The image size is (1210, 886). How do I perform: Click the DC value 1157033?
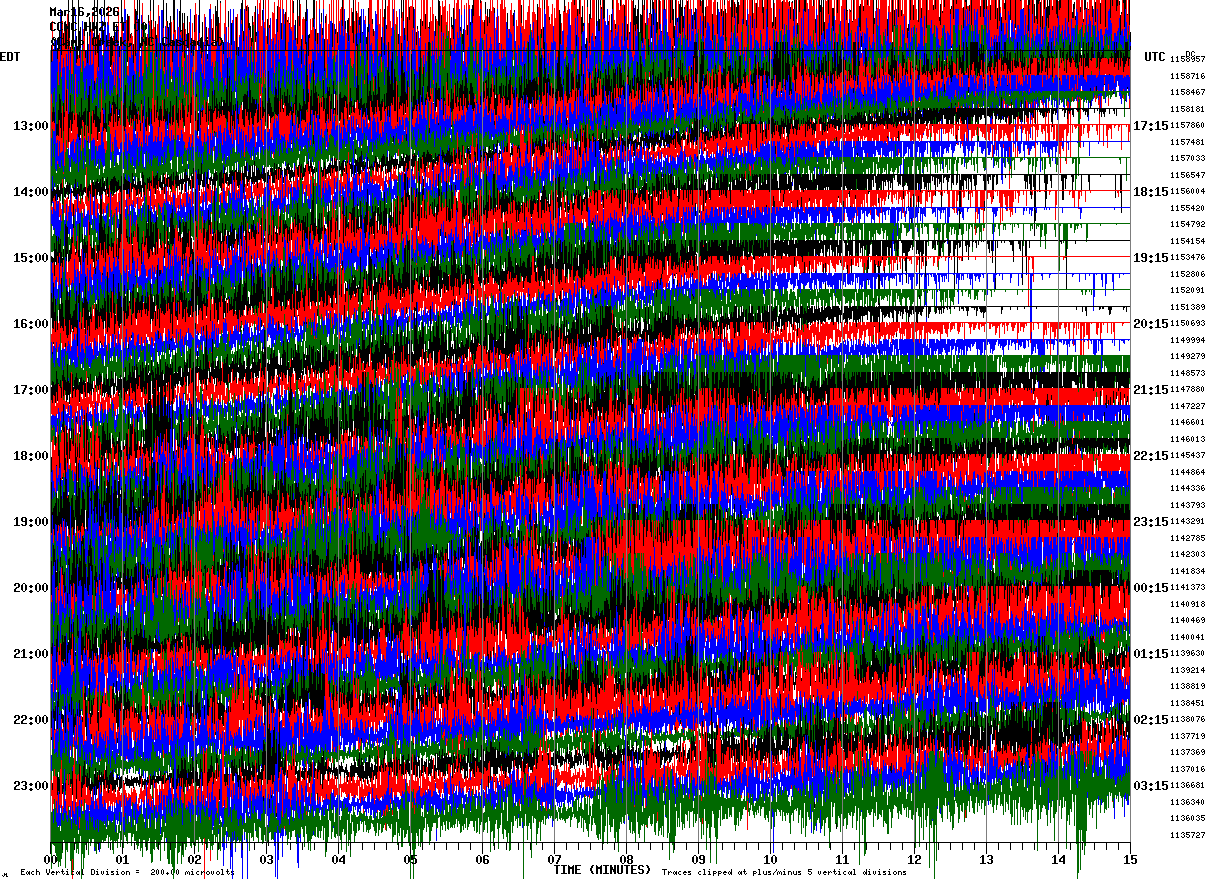(x=1187, y=158)
